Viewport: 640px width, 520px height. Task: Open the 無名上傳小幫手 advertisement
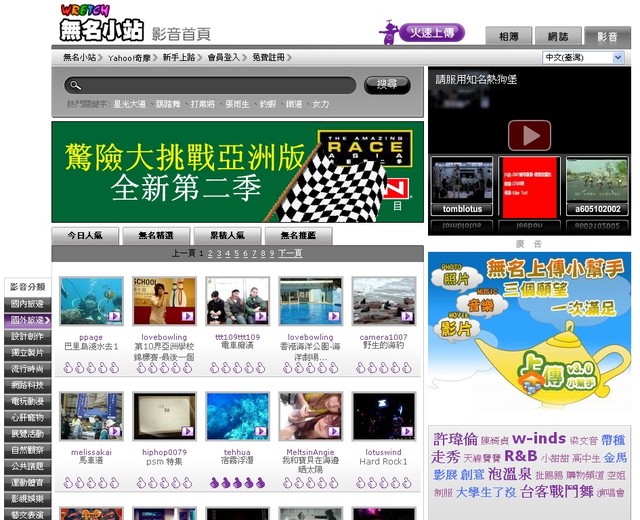[529, 331]
